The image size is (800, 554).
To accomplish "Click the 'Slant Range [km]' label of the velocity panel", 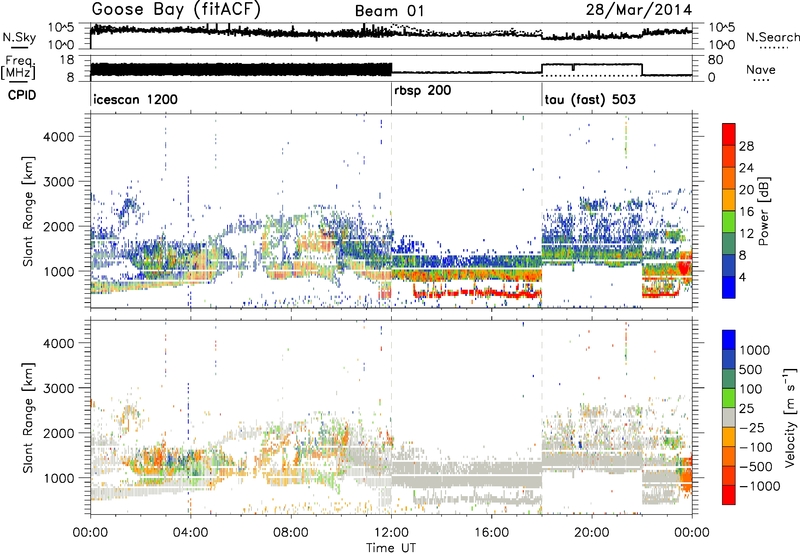I will coord(27,417).
